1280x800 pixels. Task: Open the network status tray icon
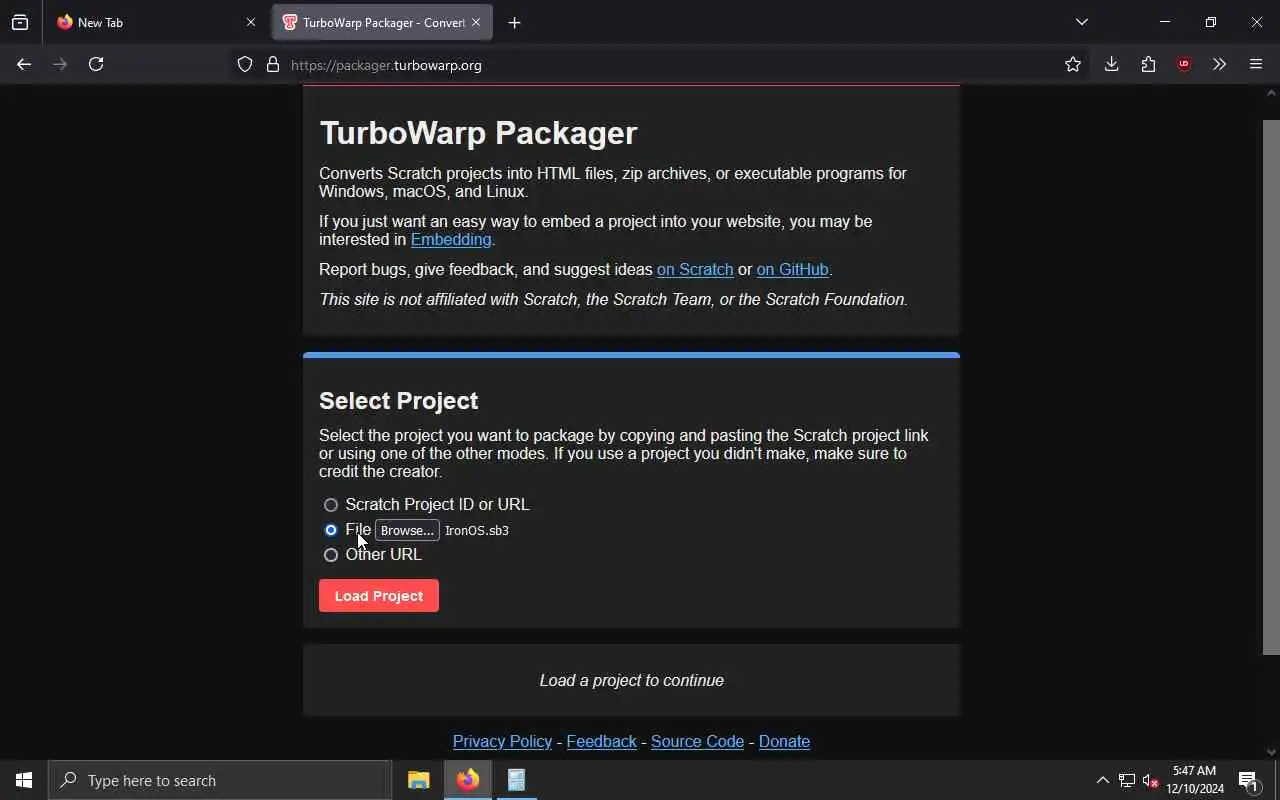point(1126,780)
